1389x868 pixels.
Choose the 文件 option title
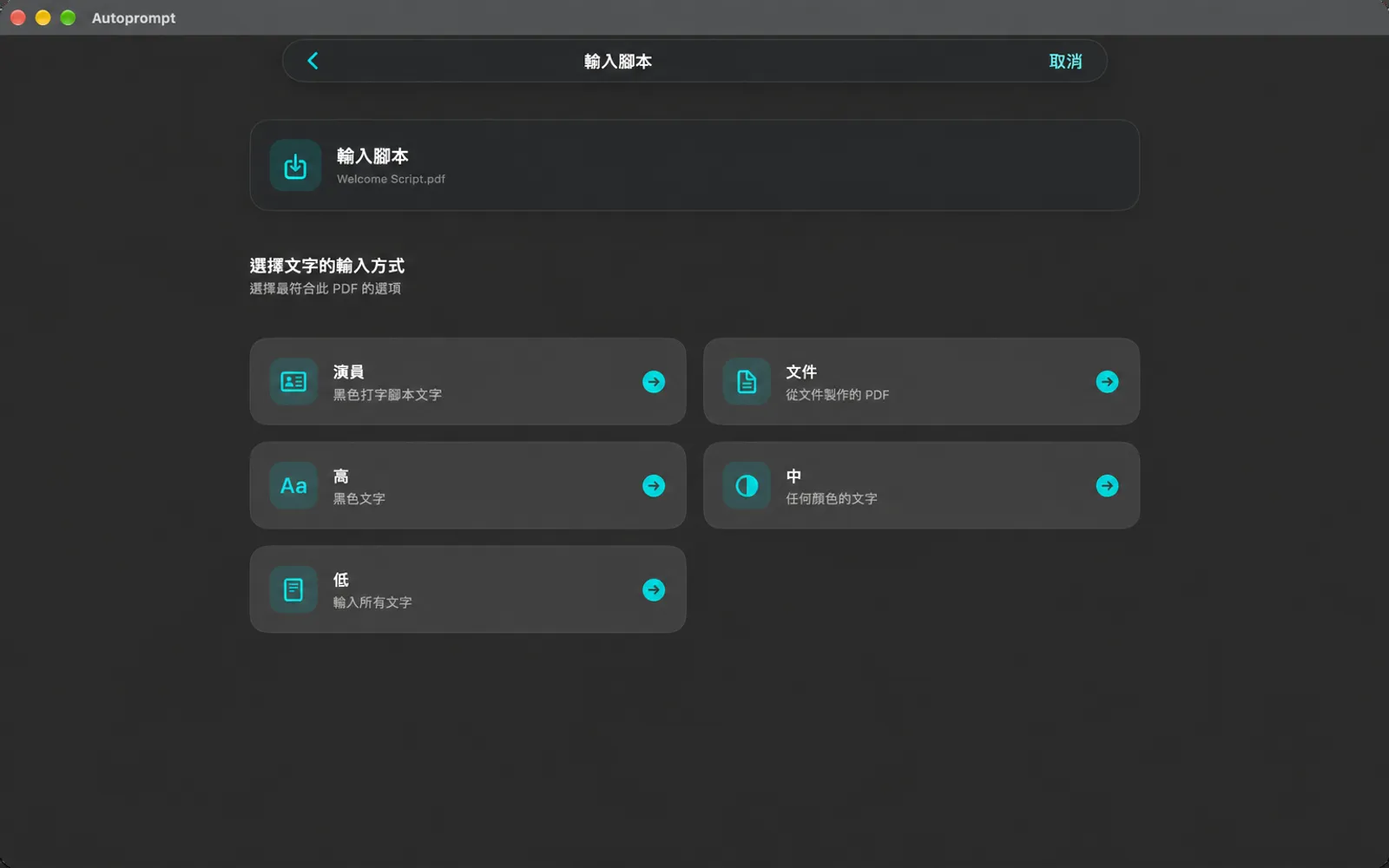801,372
